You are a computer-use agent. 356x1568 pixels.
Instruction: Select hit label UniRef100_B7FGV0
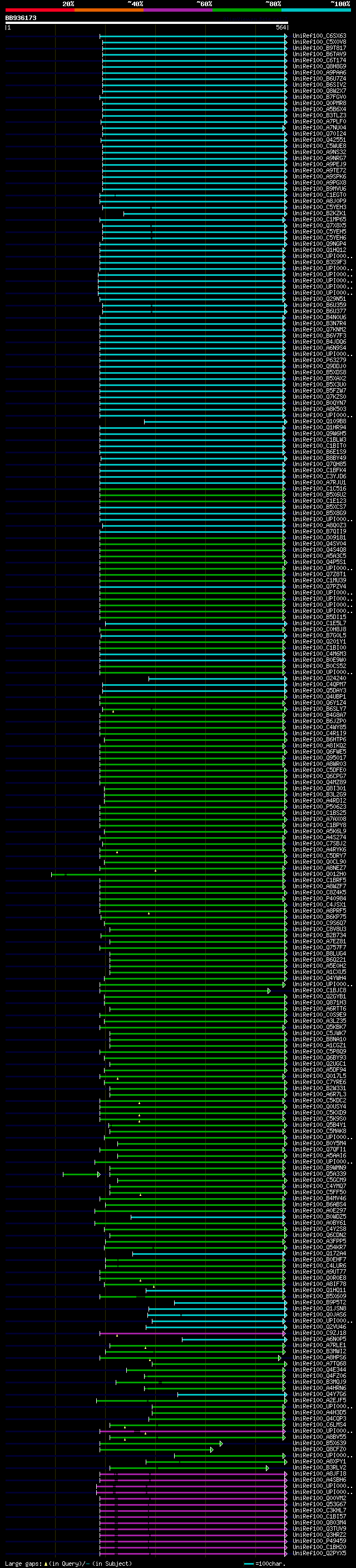point(319,97)
